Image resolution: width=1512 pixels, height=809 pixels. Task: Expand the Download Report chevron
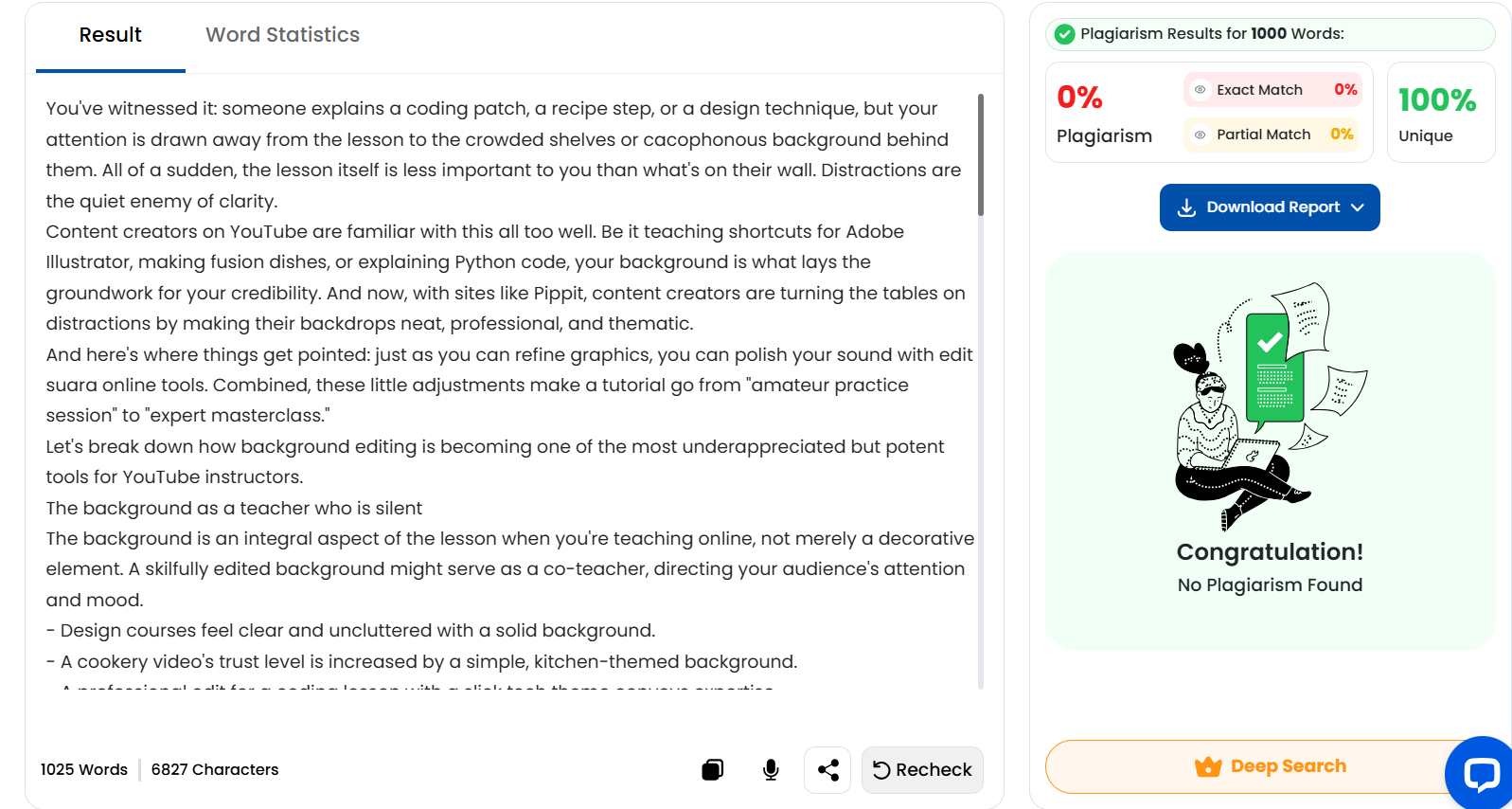1358,207
